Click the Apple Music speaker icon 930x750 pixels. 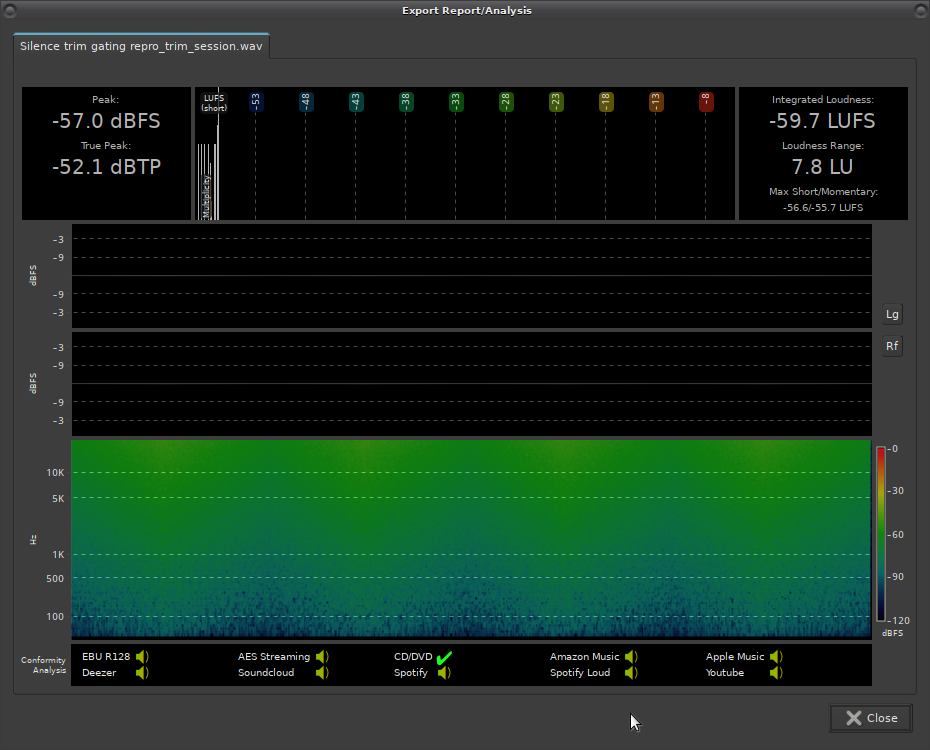tap(776, 657)
